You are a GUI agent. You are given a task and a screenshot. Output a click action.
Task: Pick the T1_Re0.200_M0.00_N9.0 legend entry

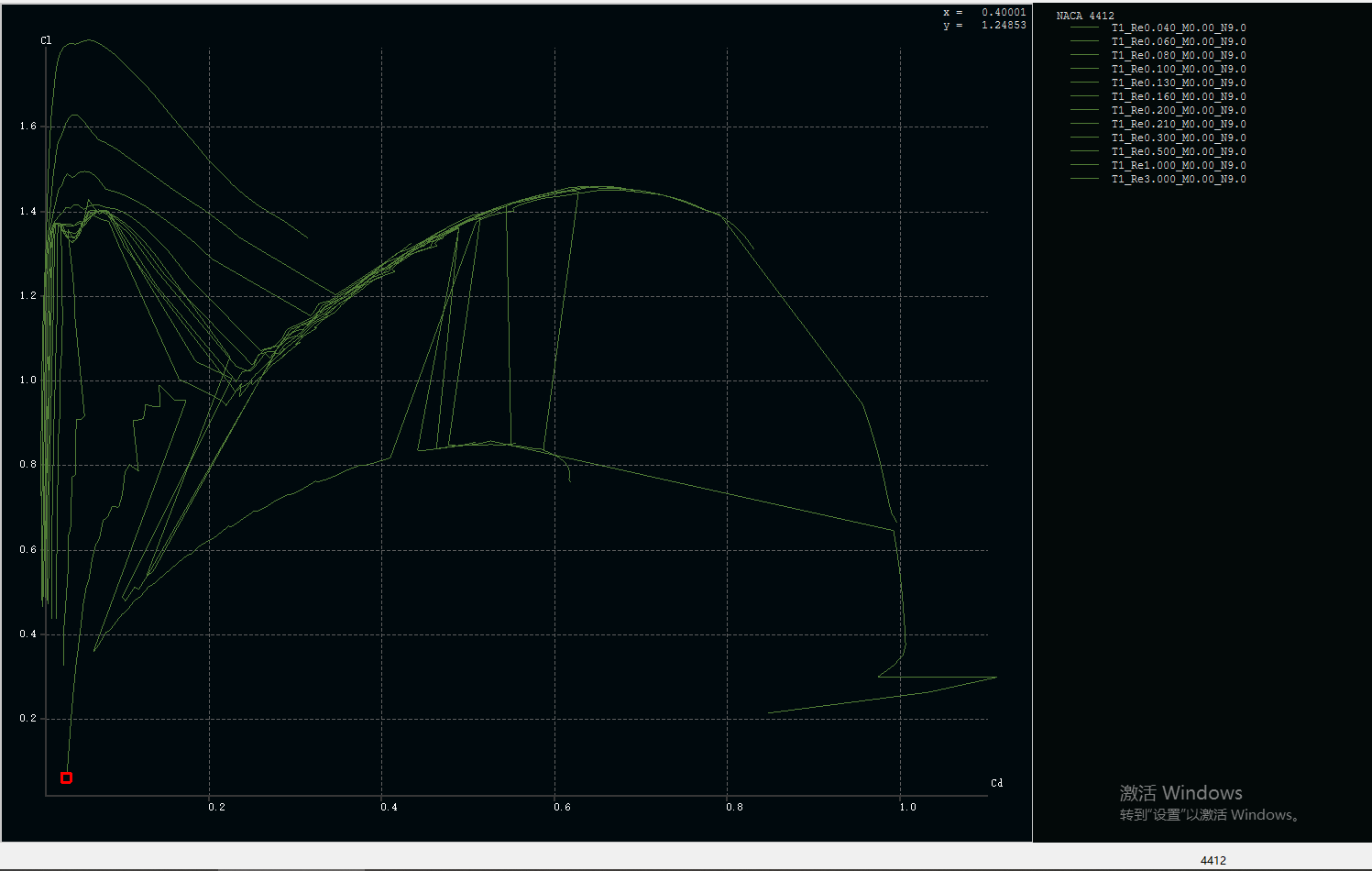click(x=1179, y=110)
